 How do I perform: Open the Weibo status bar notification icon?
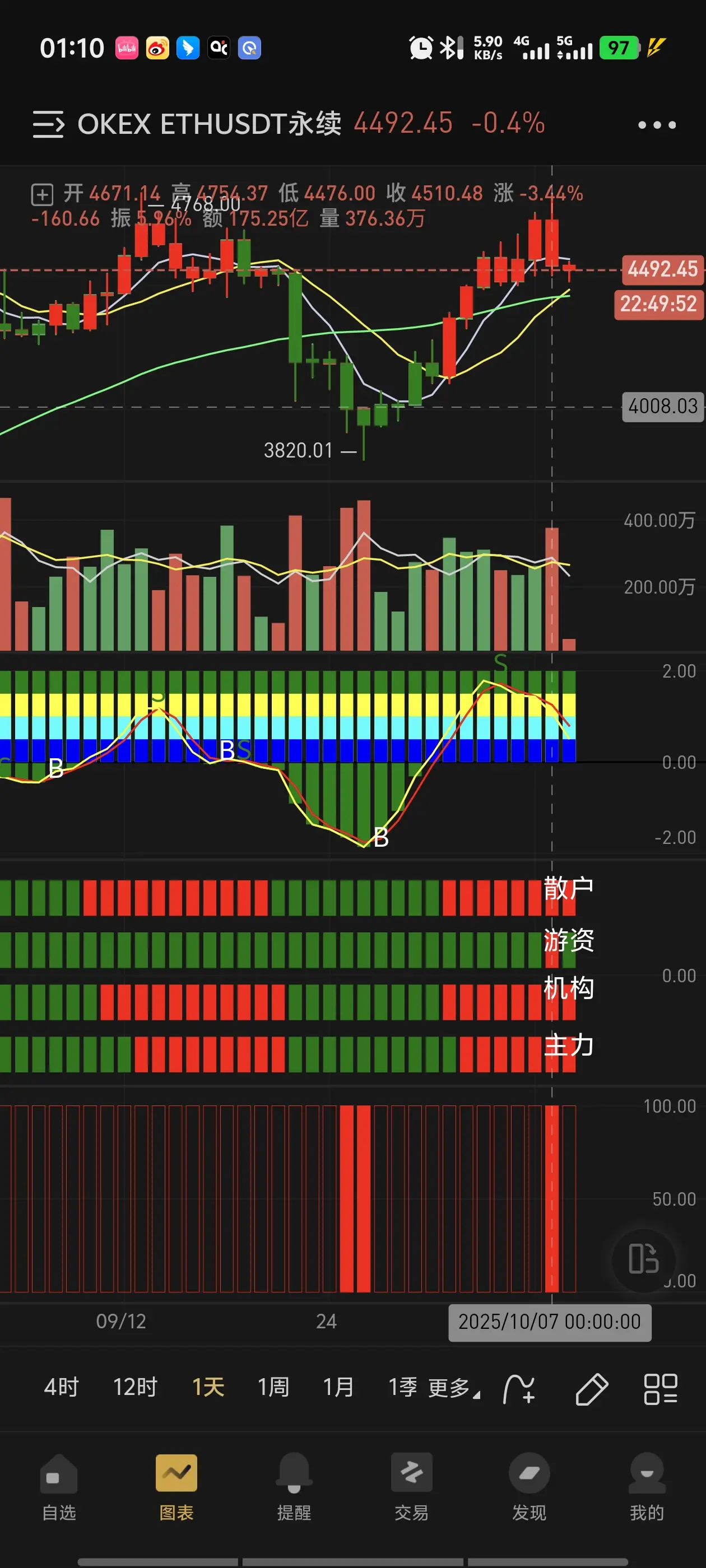(x=157, y=48)
